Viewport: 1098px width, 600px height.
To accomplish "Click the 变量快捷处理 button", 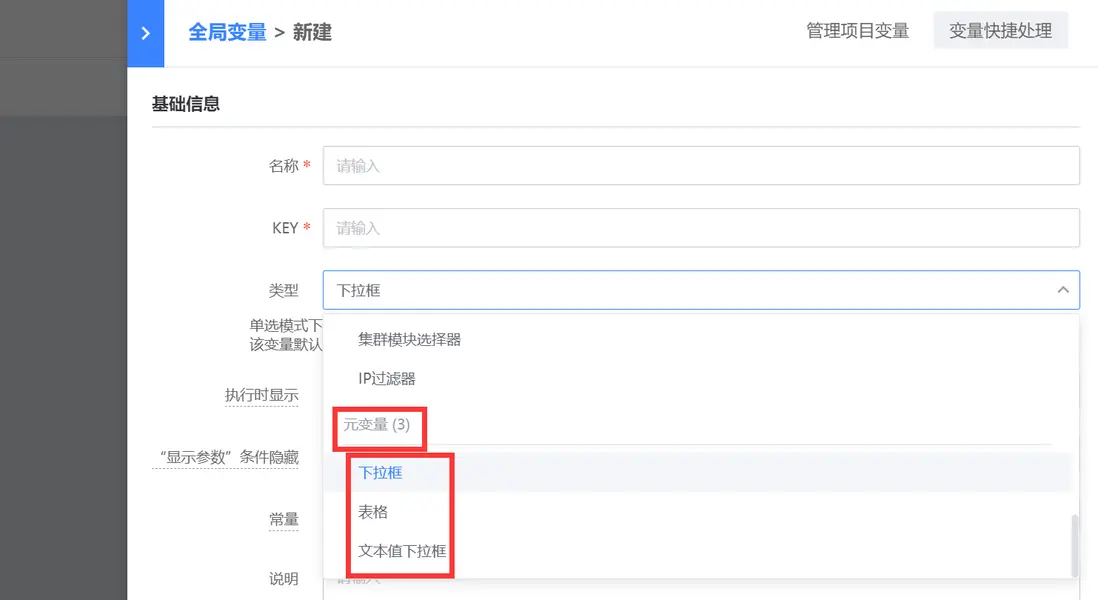I will point(1000,31).
